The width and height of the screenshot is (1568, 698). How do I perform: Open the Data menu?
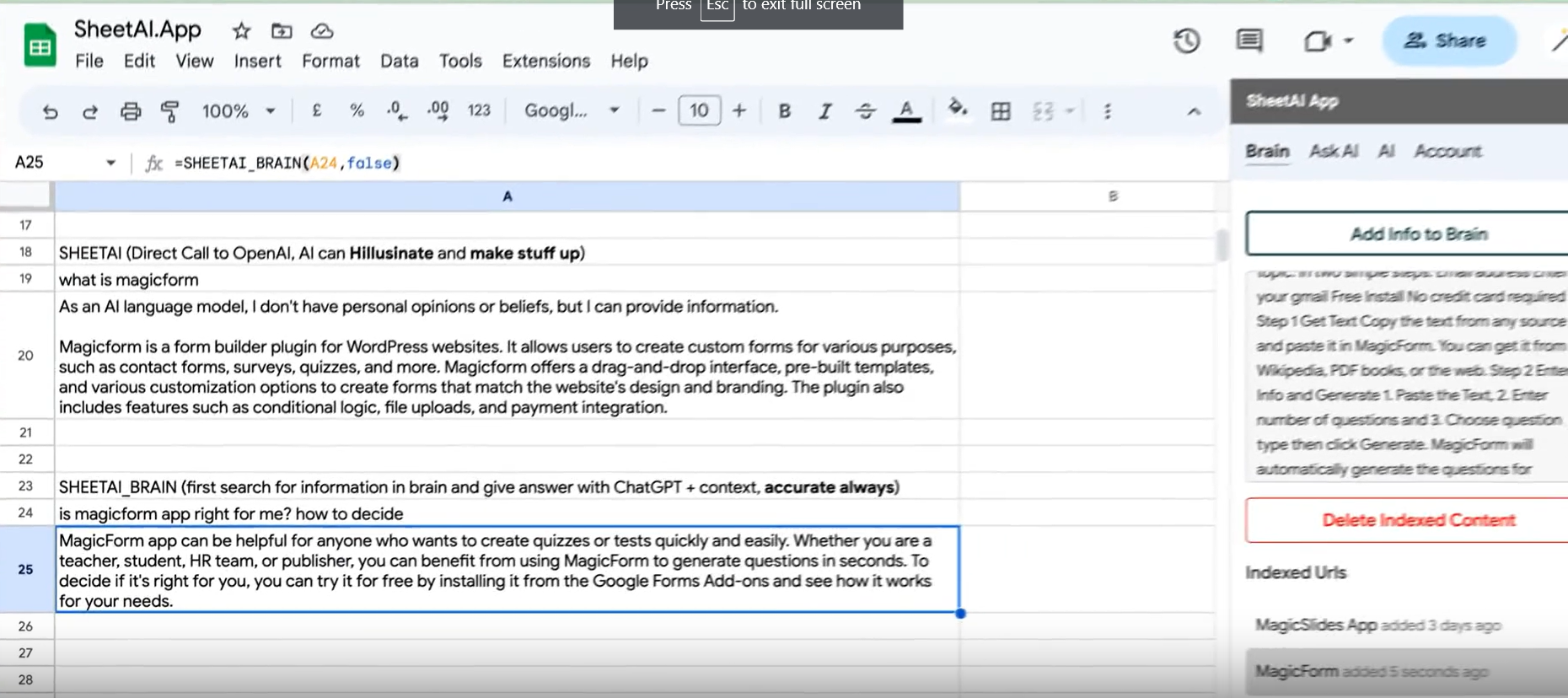click(400, 61)
